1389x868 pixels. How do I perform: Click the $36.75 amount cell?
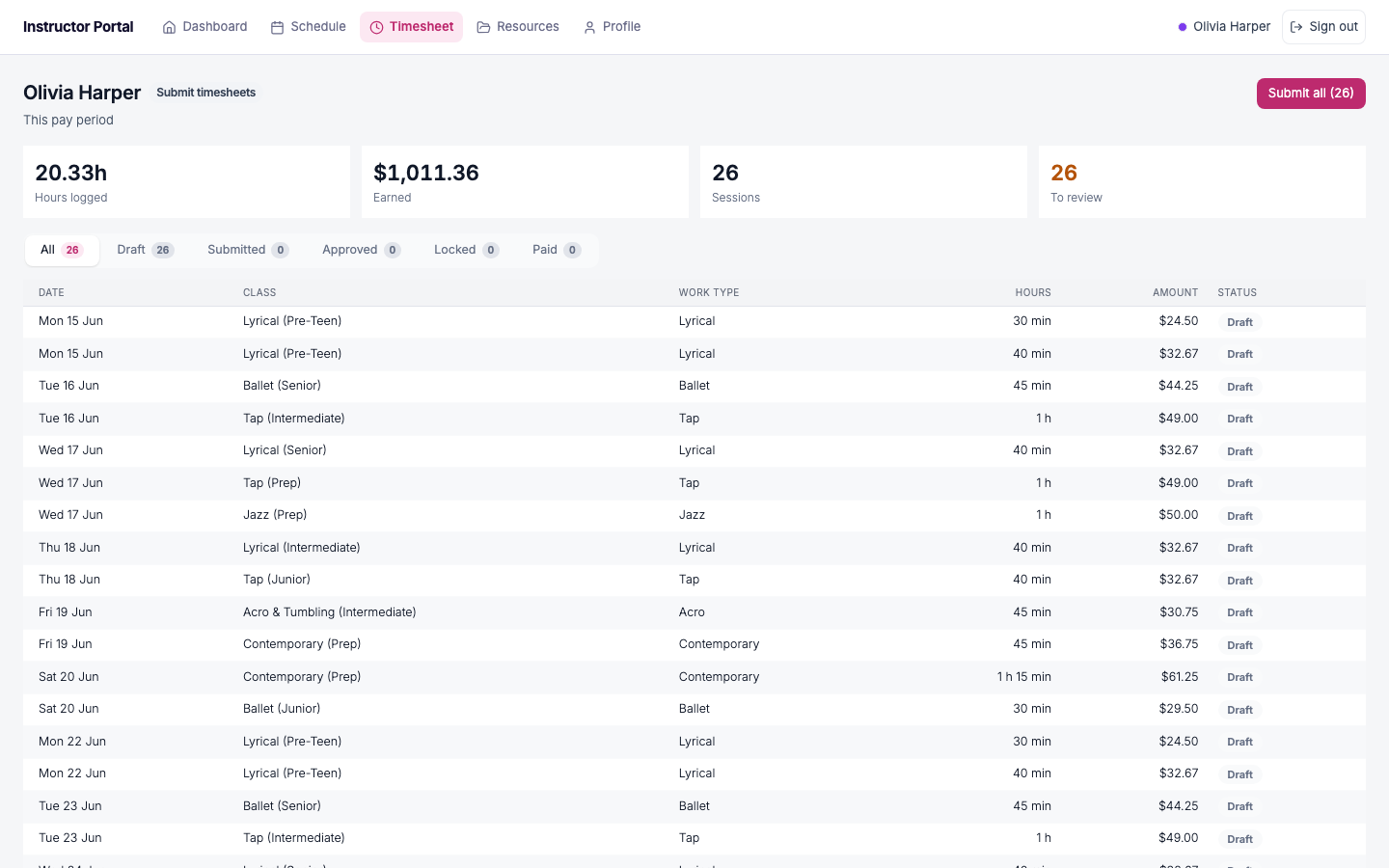coord(1179,644)
